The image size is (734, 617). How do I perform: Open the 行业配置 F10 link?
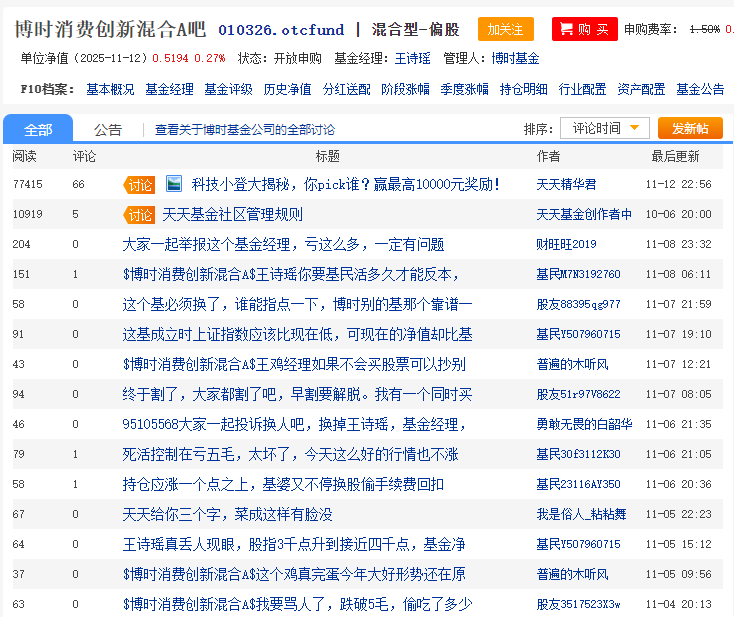(x=582, y=89)
